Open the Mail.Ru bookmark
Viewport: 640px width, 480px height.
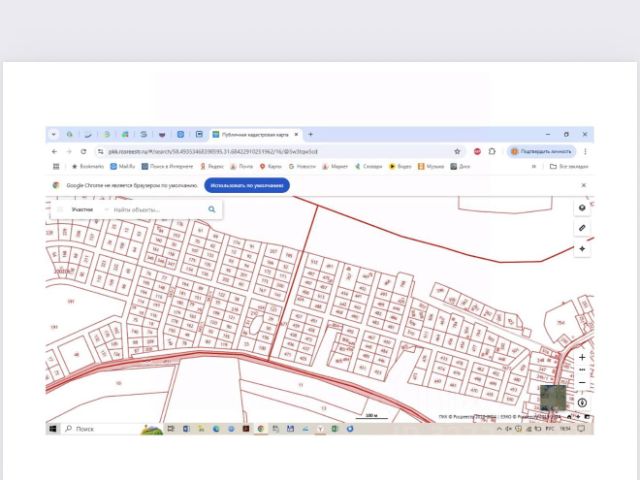coord(123,166)
